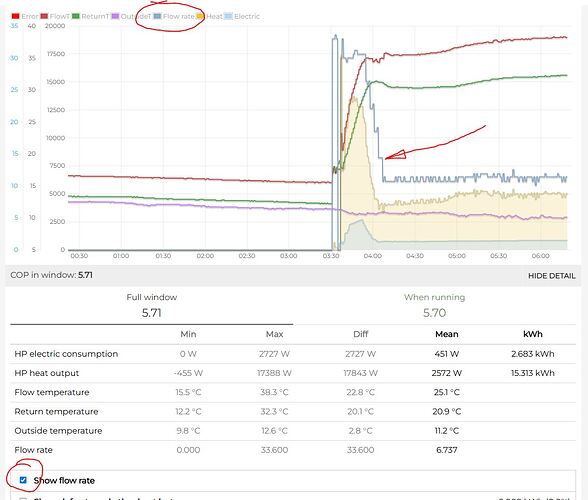This screenshot has height=500, width=588.
Task: Click the 38.3 °C max flow temperature
Action: pos(274,392)
